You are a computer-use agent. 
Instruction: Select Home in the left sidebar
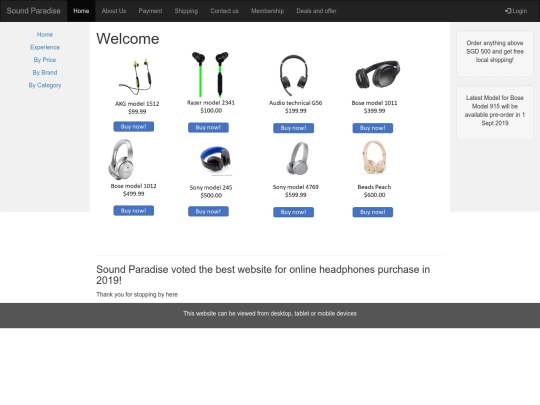point(45,34)
